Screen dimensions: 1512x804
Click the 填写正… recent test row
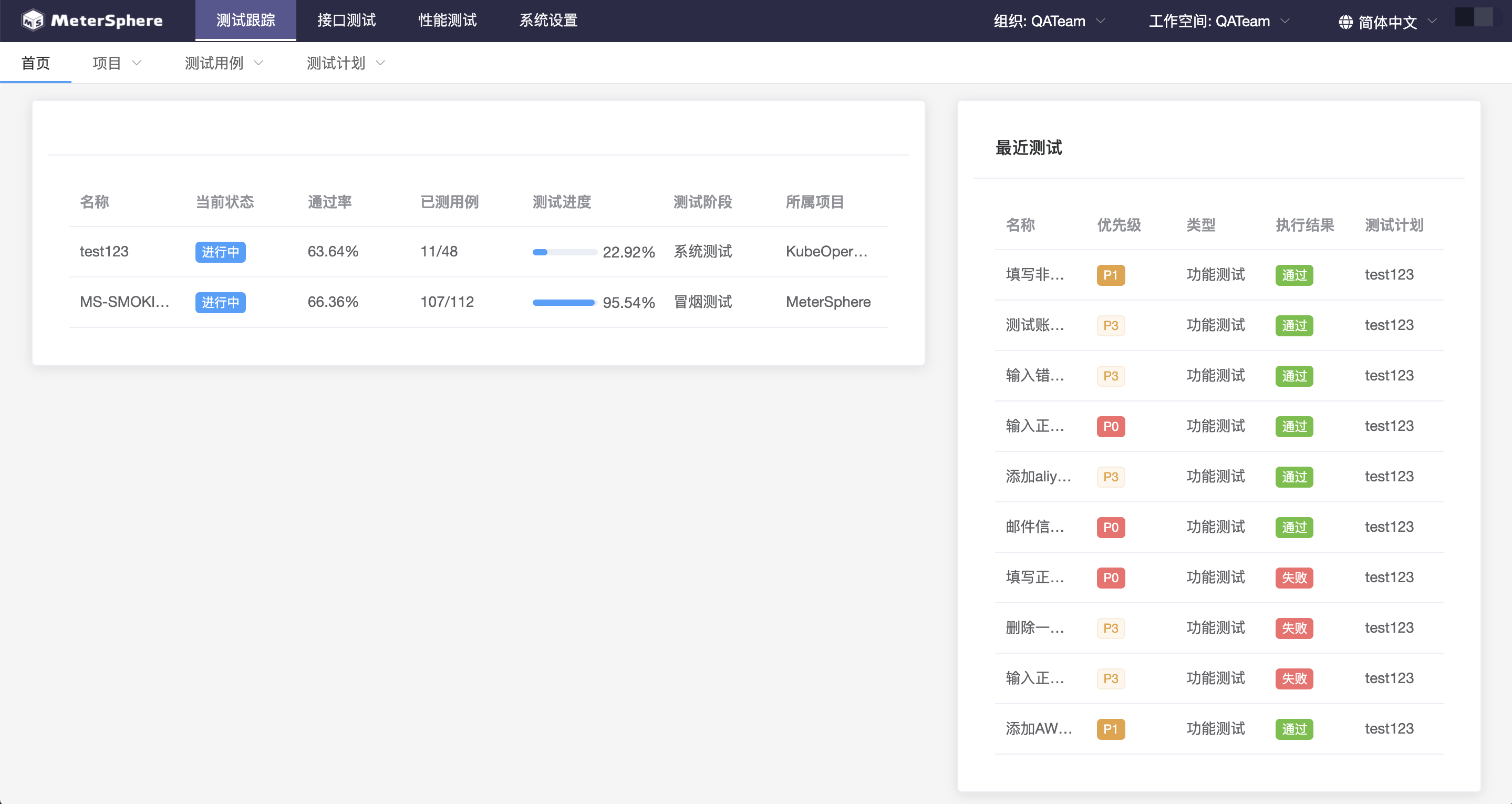[x=1219, y=578]
